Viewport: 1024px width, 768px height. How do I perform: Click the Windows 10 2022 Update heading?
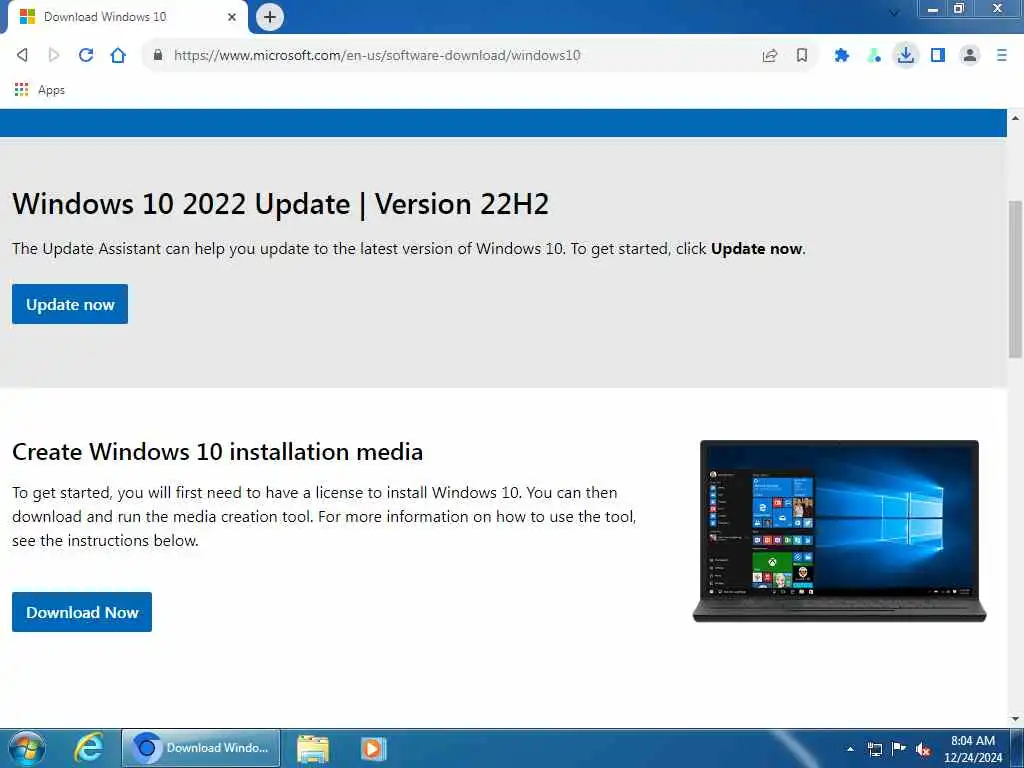[x=280, y=204]
